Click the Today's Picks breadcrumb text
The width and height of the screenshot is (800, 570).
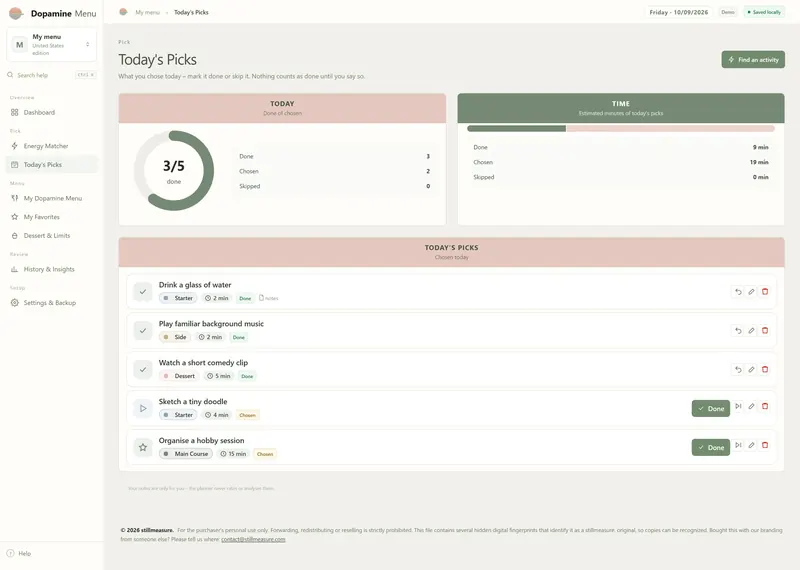(191, 12)
